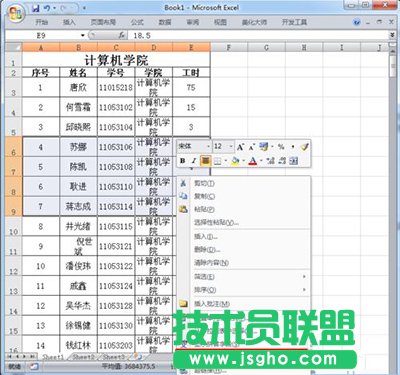Click the Merge and Center icon
Screen dimensions: 400x375
[294, 161]
